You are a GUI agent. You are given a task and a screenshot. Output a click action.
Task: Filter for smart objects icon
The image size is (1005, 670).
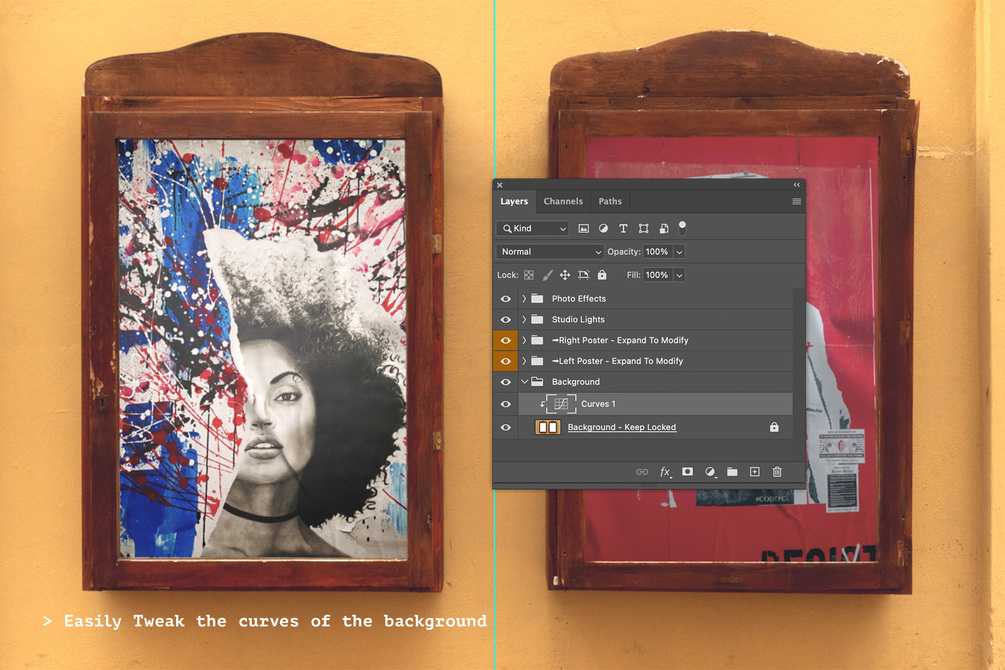664,228
